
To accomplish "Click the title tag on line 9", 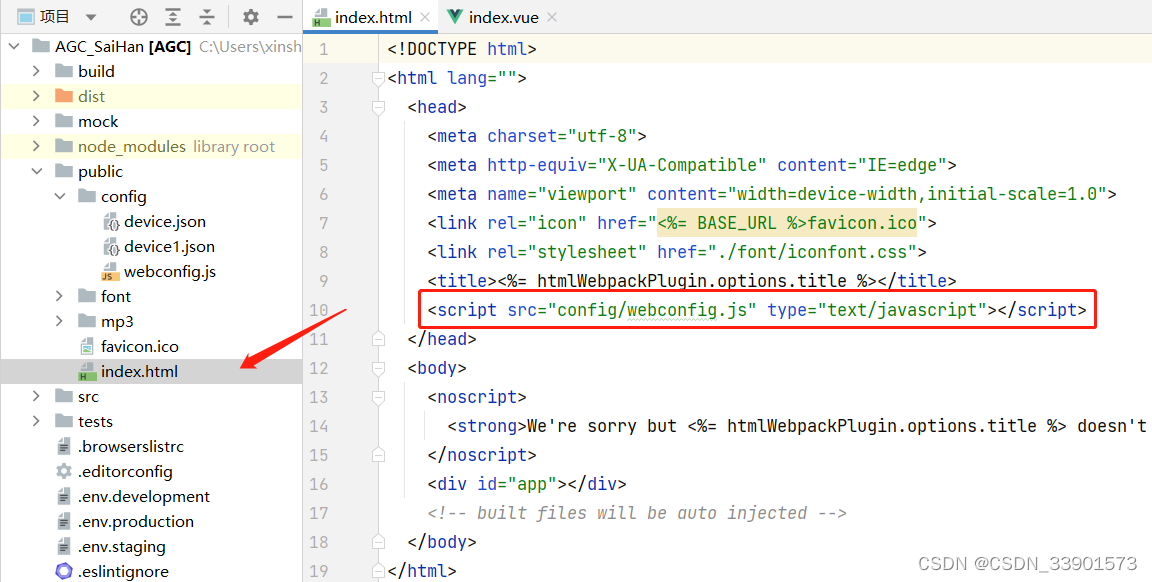I will coord(691,281).
